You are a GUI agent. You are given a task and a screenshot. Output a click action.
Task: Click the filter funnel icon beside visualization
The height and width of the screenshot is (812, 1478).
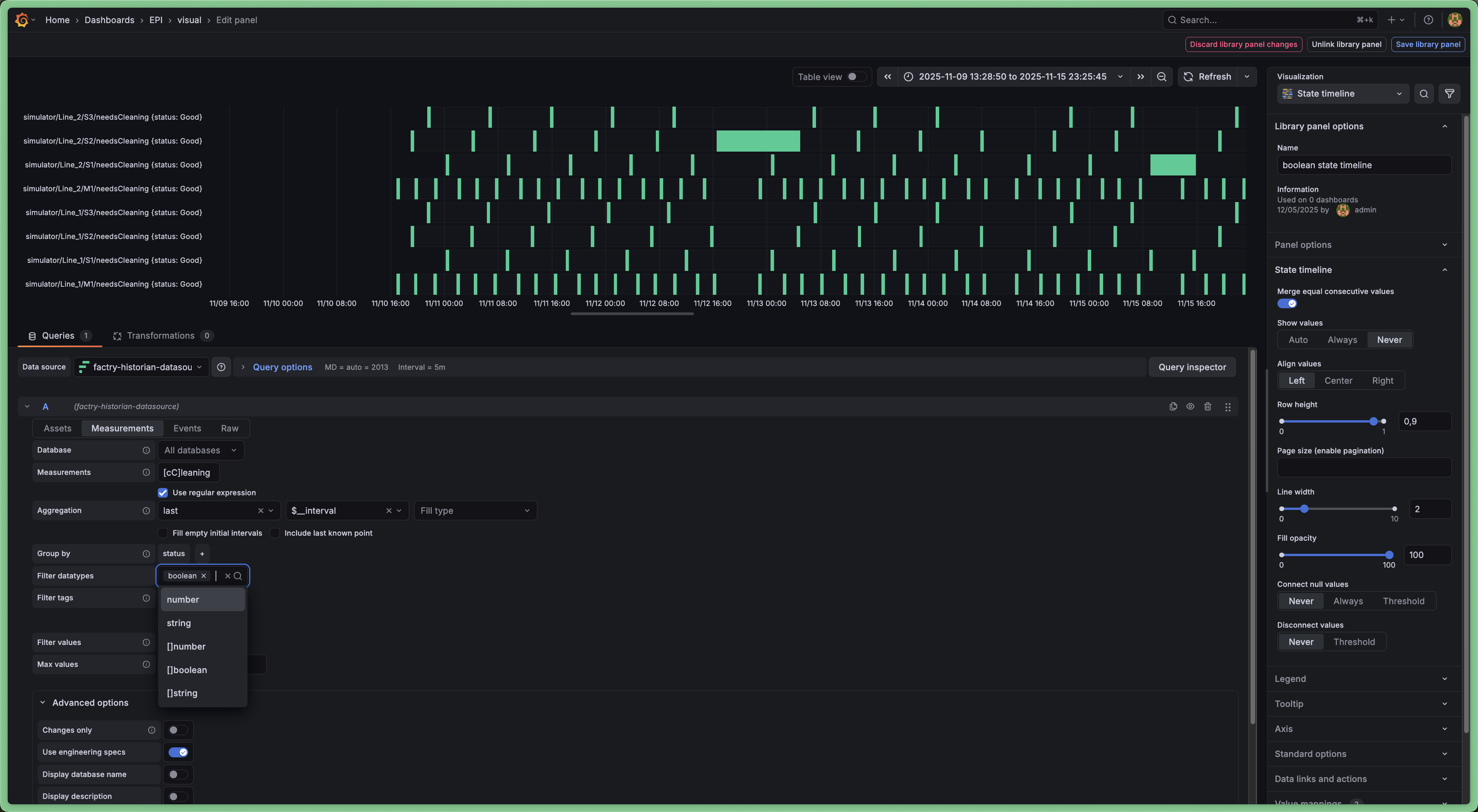click(x=1449, y=94)
